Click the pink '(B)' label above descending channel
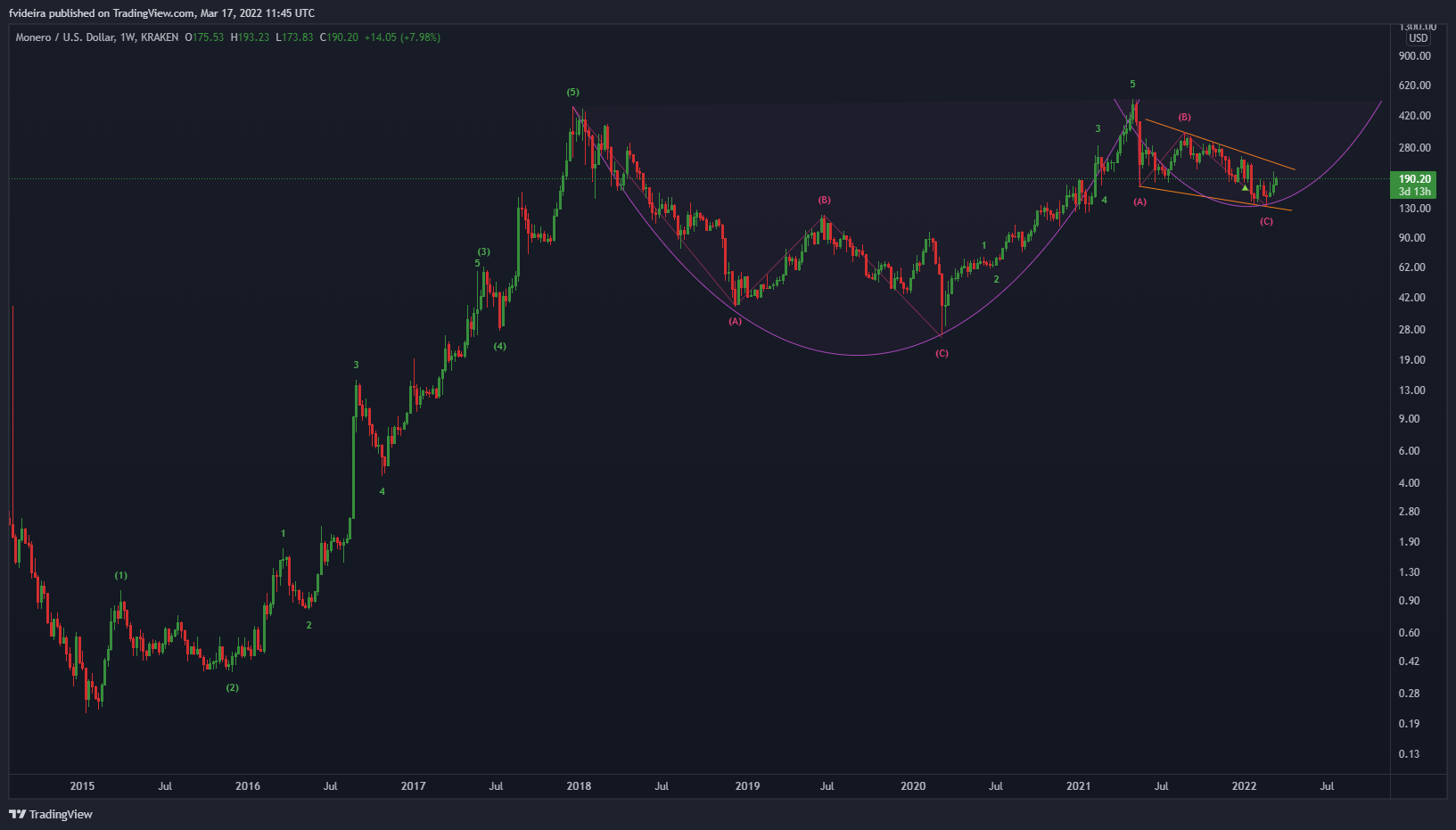 click(1184, 117)
